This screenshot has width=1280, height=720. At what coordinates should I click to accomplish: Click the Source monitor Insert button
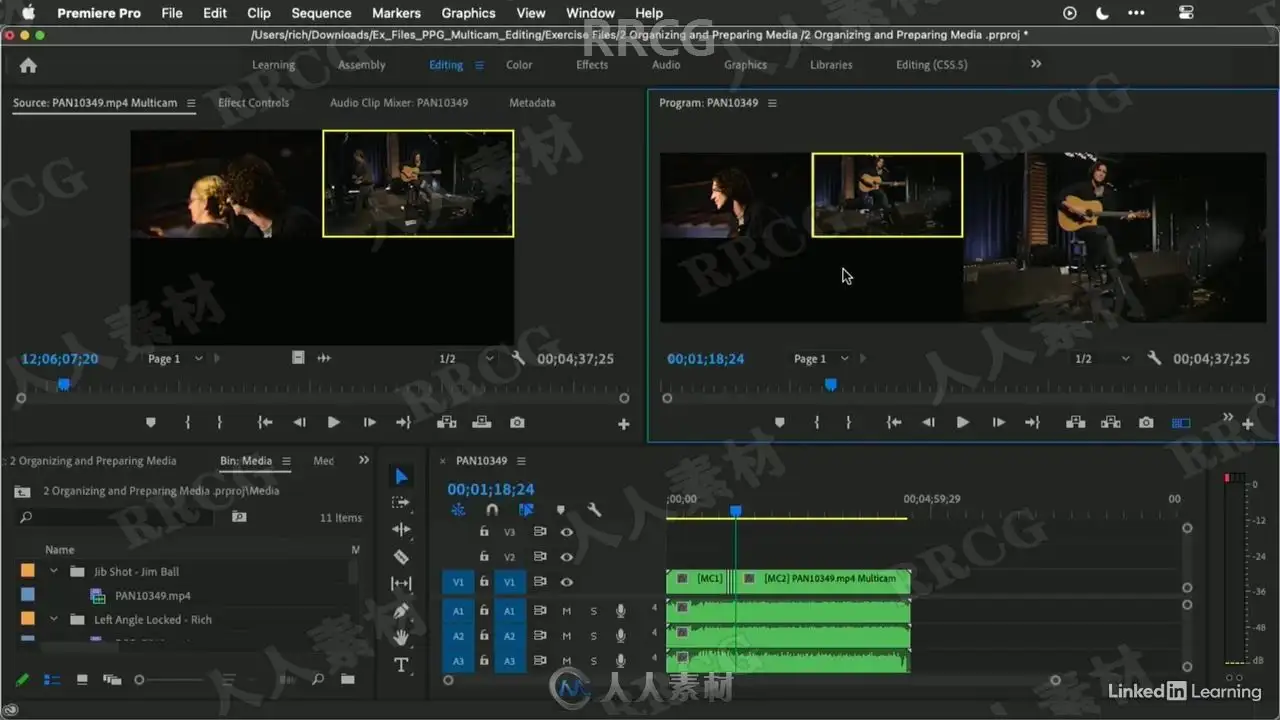(446, 423)
